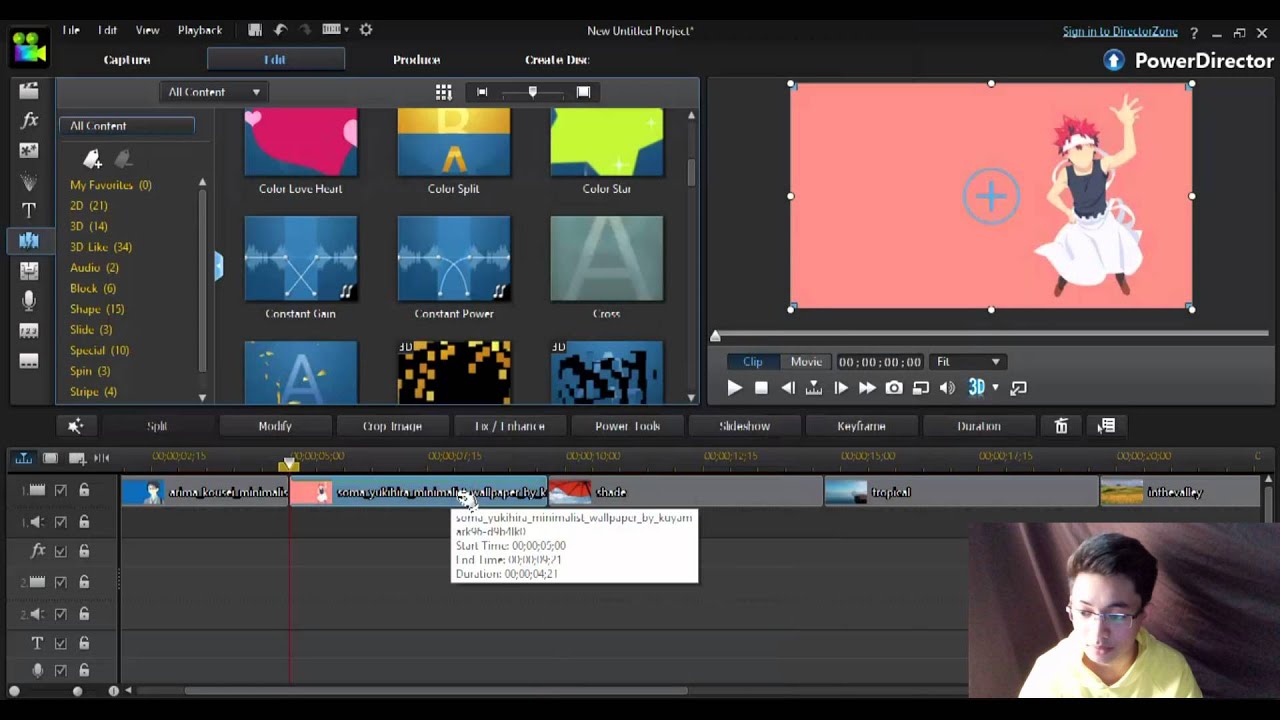Open the All Content dropdown
The image size is (1280, 720).
coord(214,92)
